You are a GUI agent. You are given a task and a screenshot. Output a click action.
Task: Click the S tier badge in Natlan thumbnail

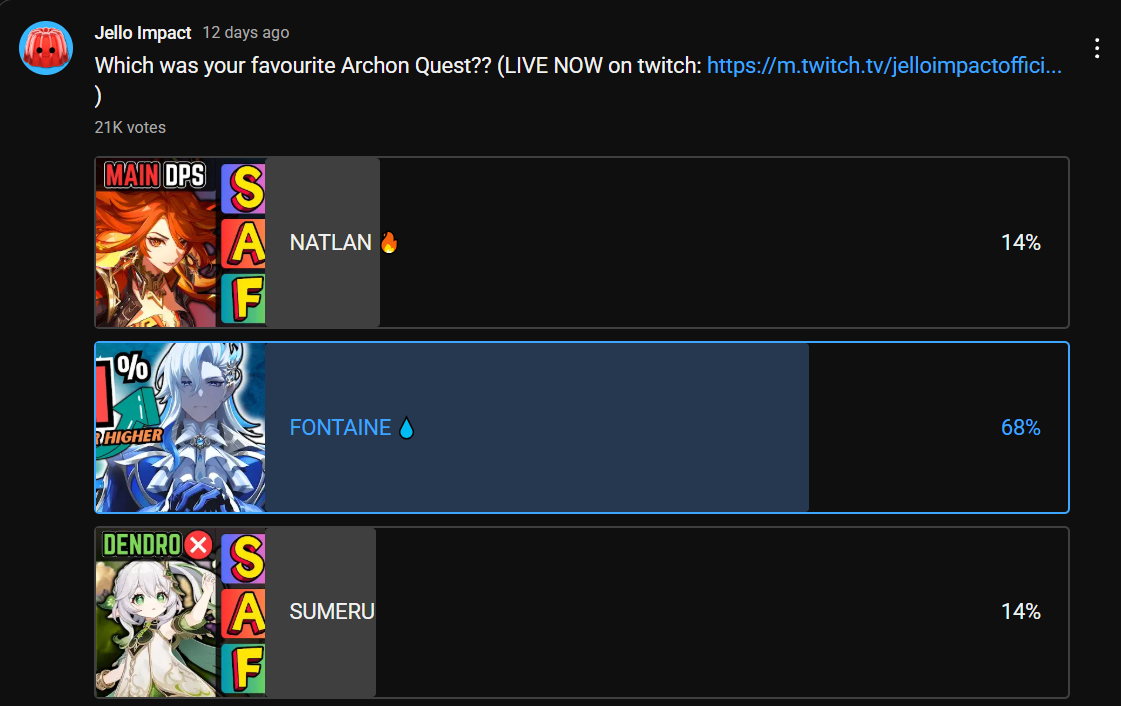[244, 189]
